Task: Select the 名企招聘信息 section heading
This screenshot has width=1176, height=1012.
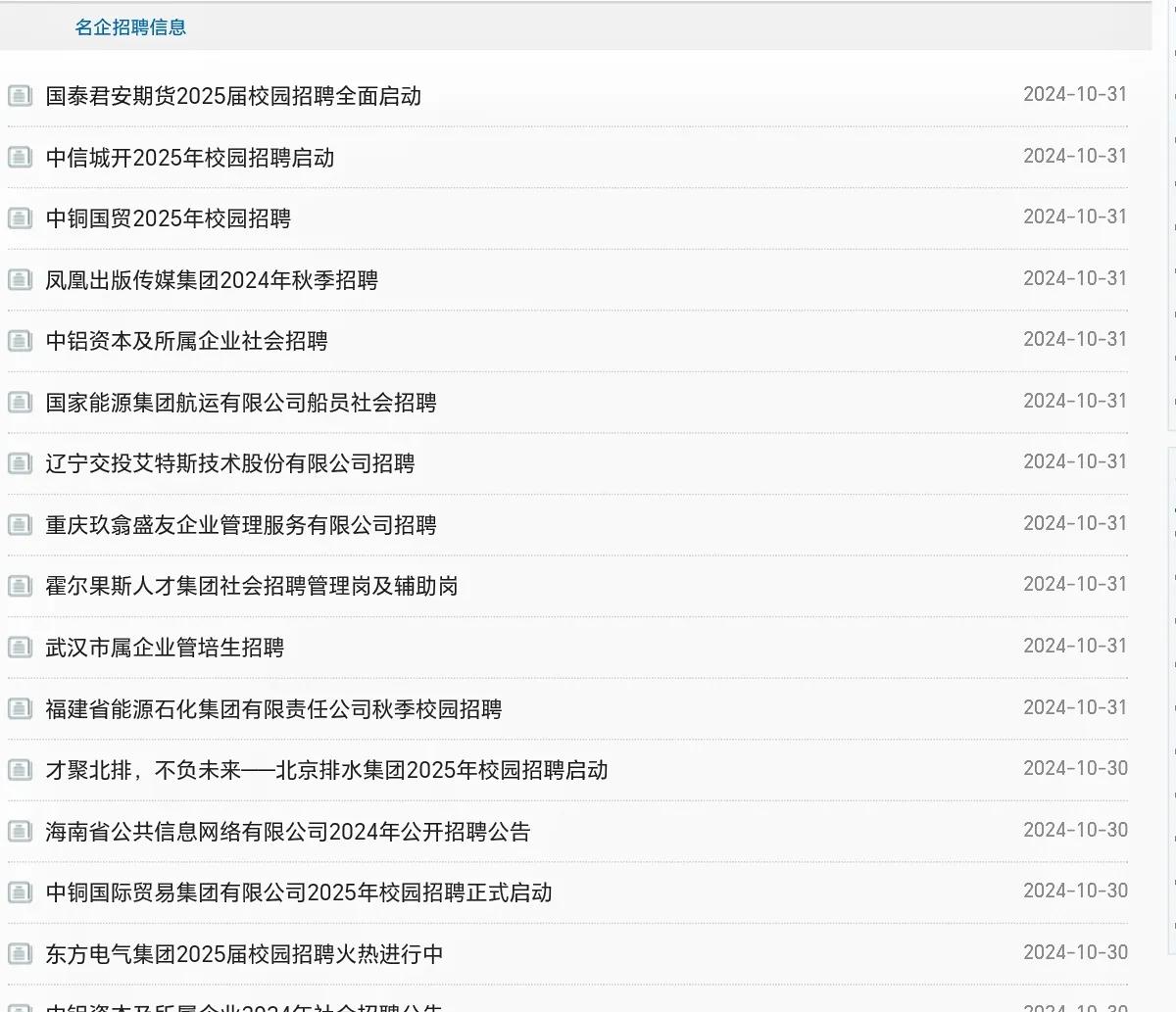Action: click(x=130, y=27)
